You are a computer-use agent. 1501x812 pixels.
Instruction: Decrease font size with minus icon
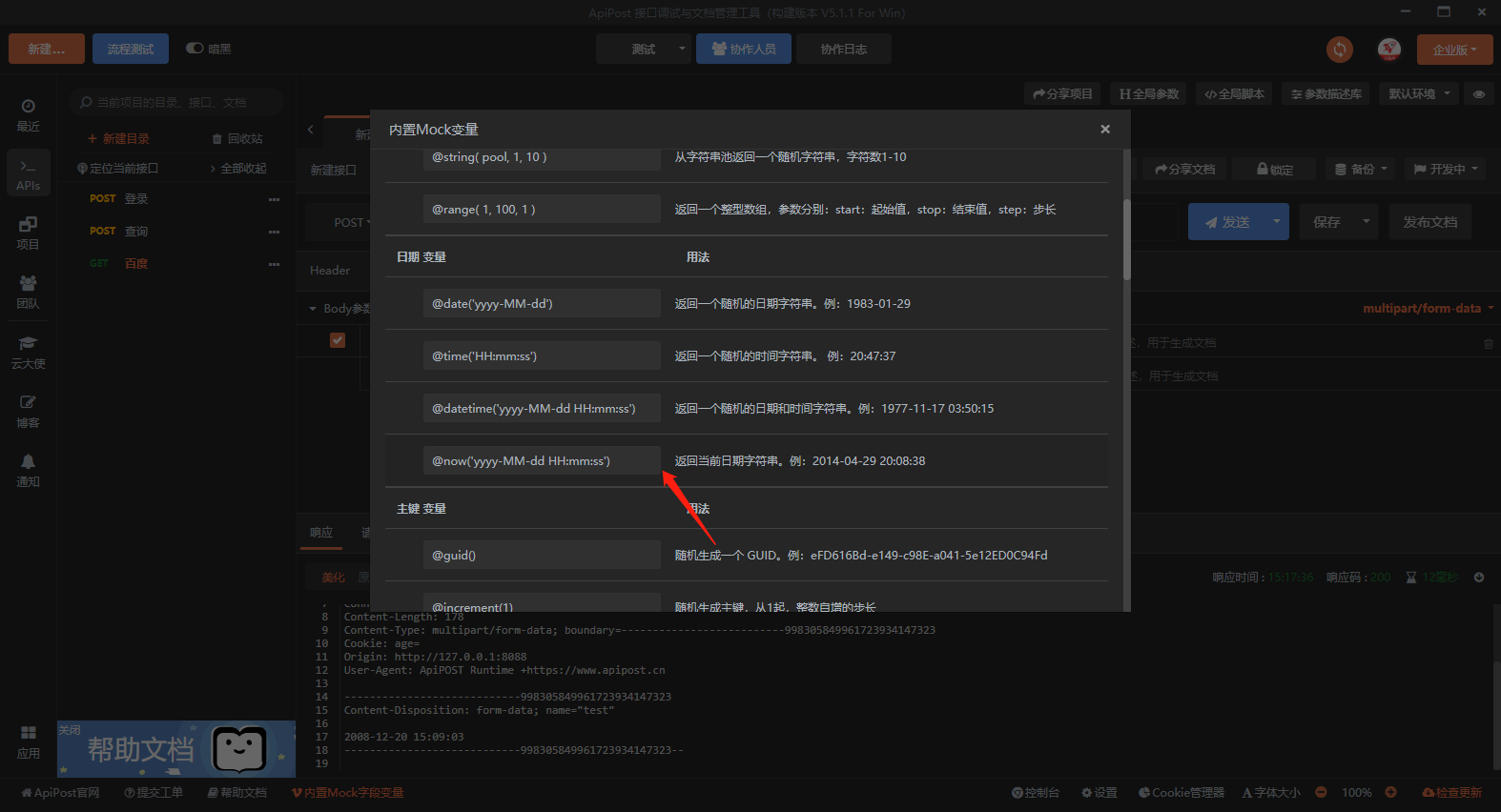coord(1321,792)
